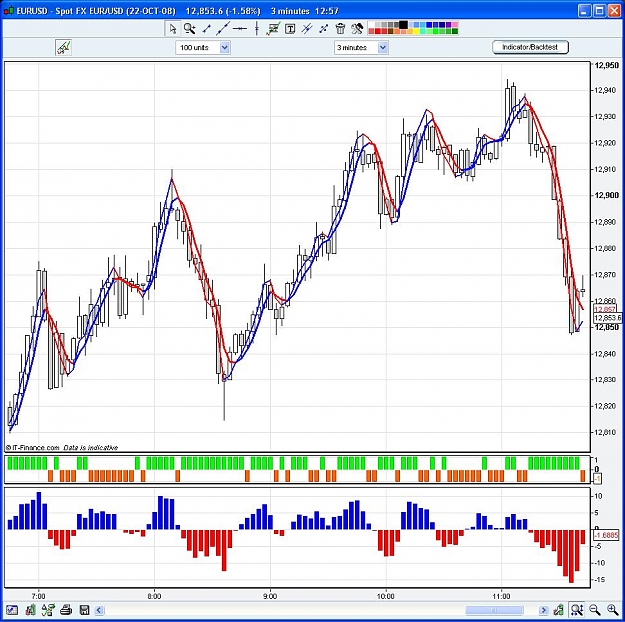The image size is (625, 622).
Task: Click the 12,900 price axis label
Action: 605,195
